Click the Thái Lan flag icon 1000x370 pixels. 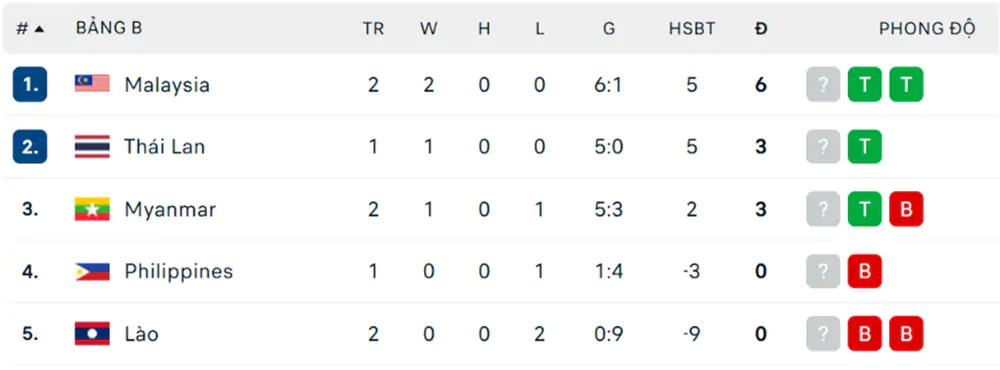pos(92,146)
